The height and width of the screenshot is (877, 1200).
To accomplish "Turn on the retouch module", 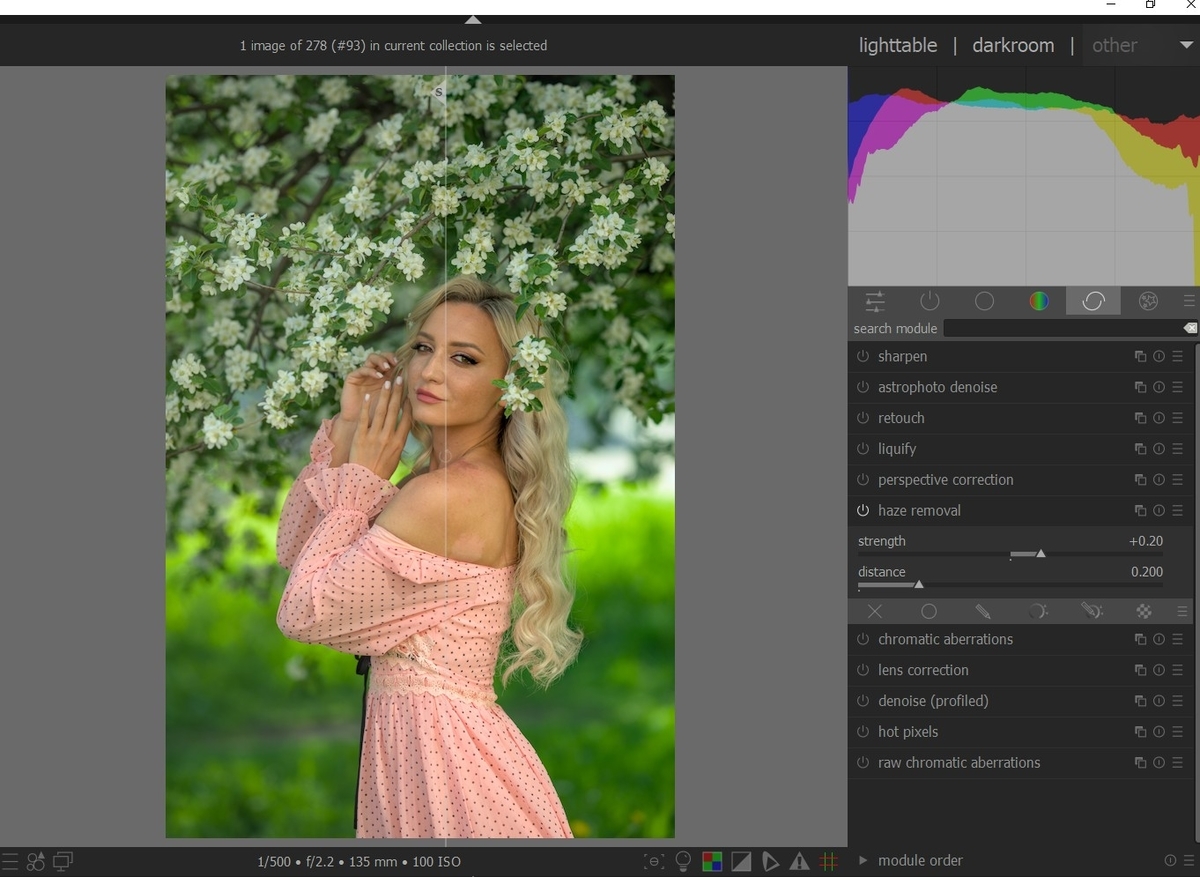I will coord(863,419).
